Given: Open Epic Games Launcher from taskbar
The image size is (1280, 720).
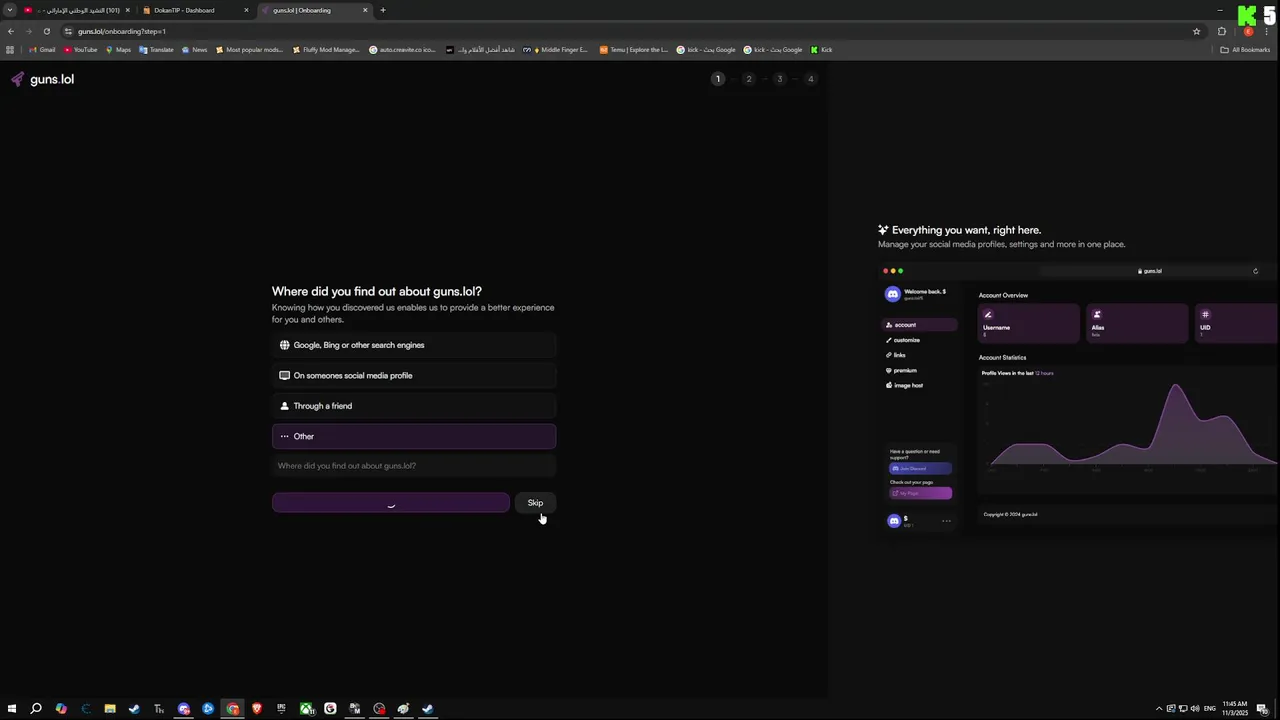Looking at the screenshot, I should tap(281, 709).
